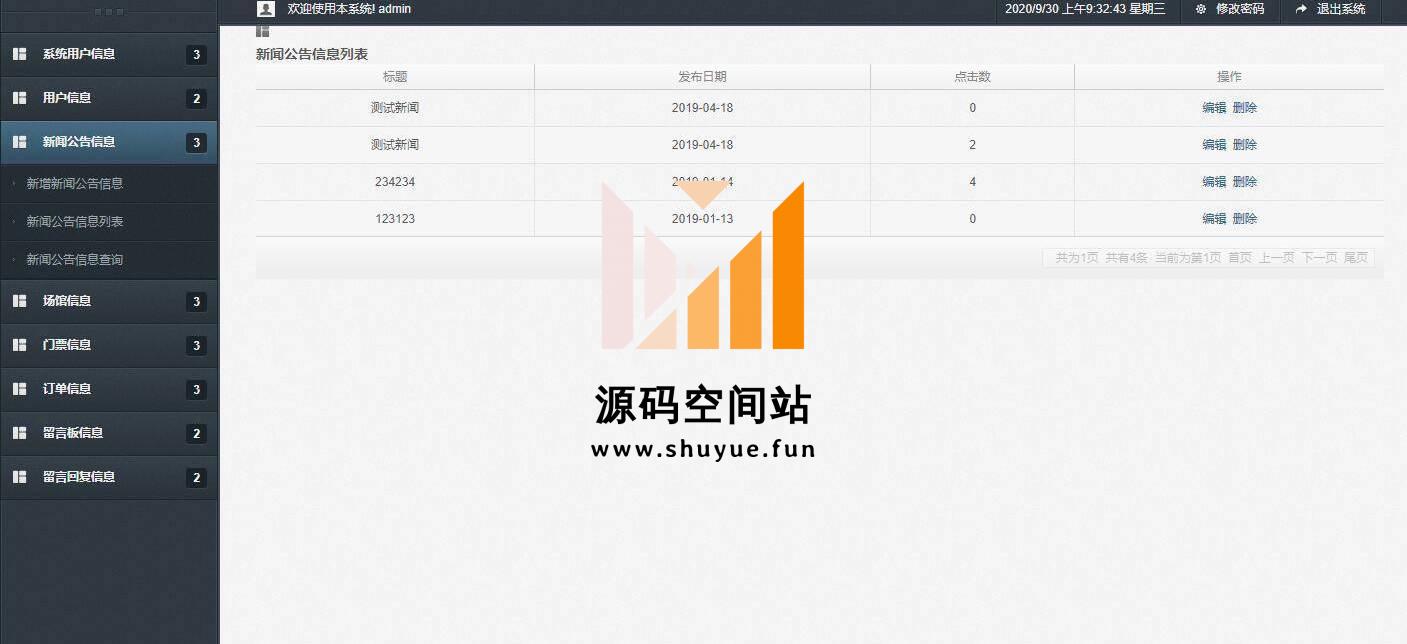Screen dimensions: 1407x644
Task: Collapse the 新闻公告信息 menu
Action: pyautogui.click(x=108, y=142)
